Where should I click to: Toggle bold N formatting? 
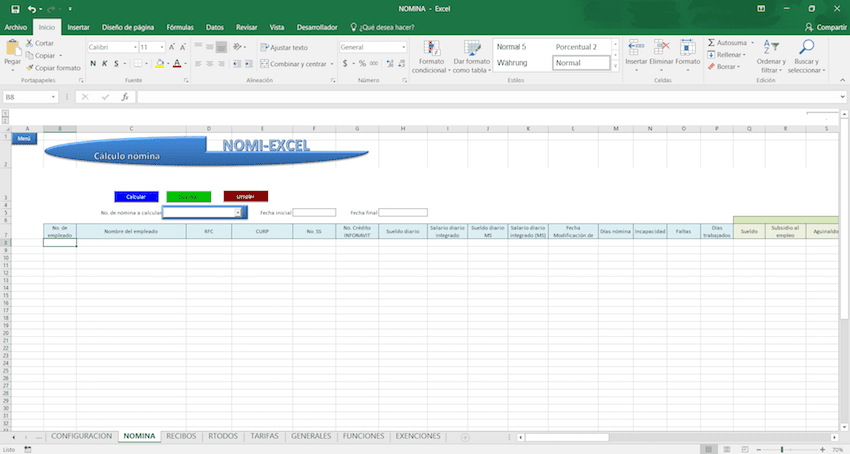[93, 63]
